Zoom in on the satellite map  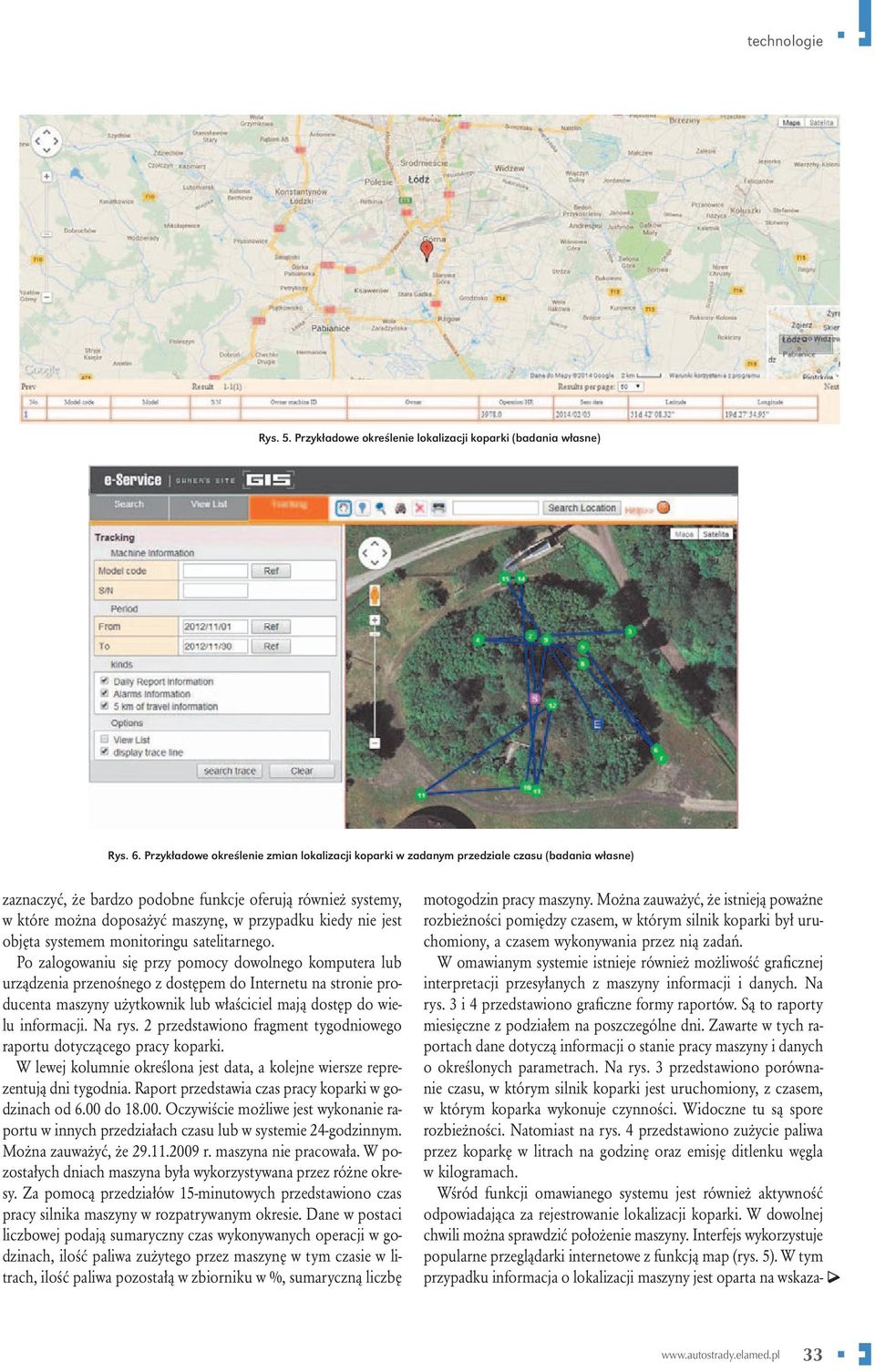[x=375, y=619]
